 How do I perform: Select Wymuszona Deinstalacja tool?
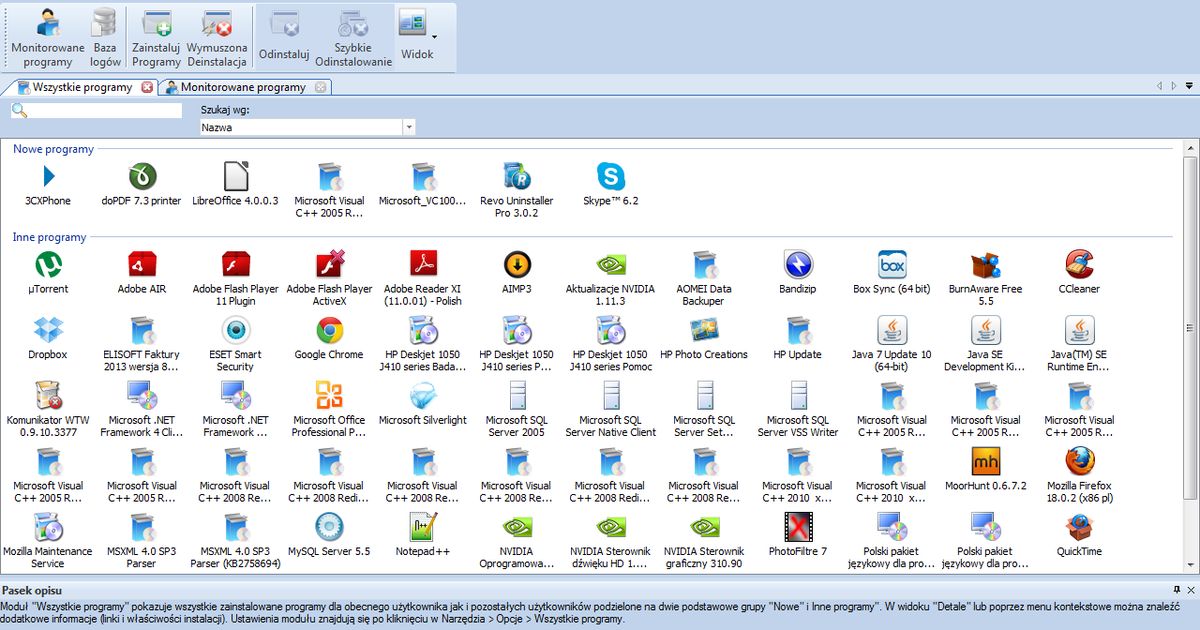click(217, 37)
